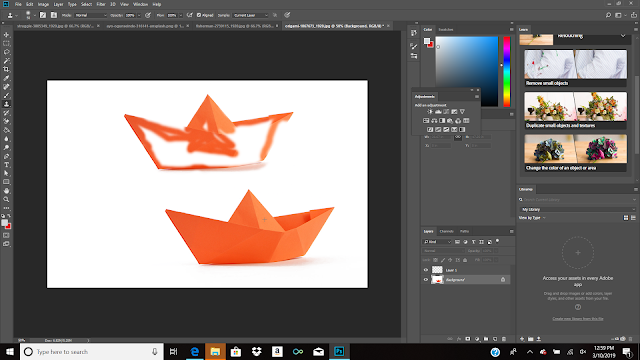Select the Dodge tool
Image resolution: width=640 pixels, height=360 pixels.
pyautogui.click(x=7, y=147)
